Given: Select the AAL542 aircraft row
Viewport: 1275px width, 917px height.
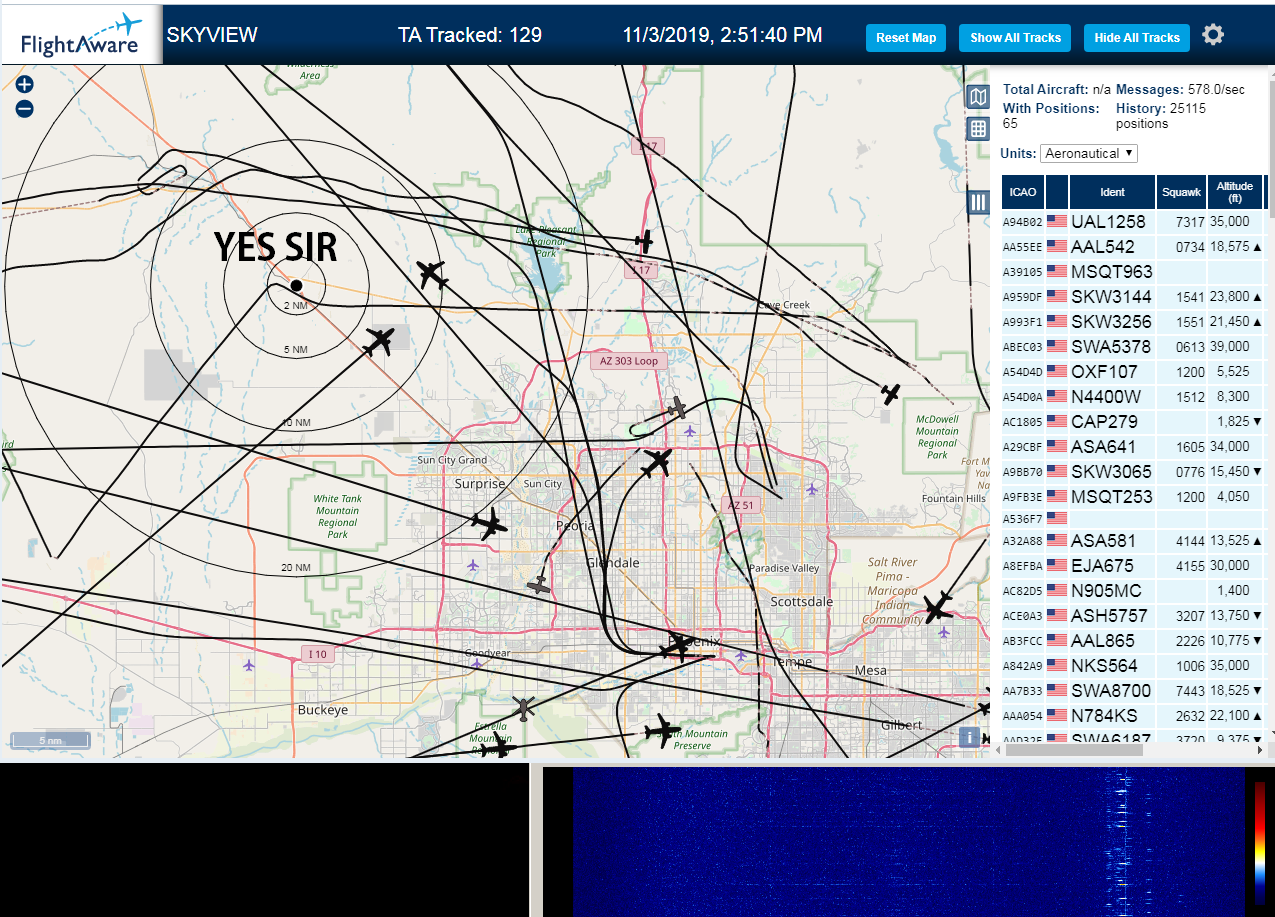Looking at the screenshot, I should (x=1134, y=247).
